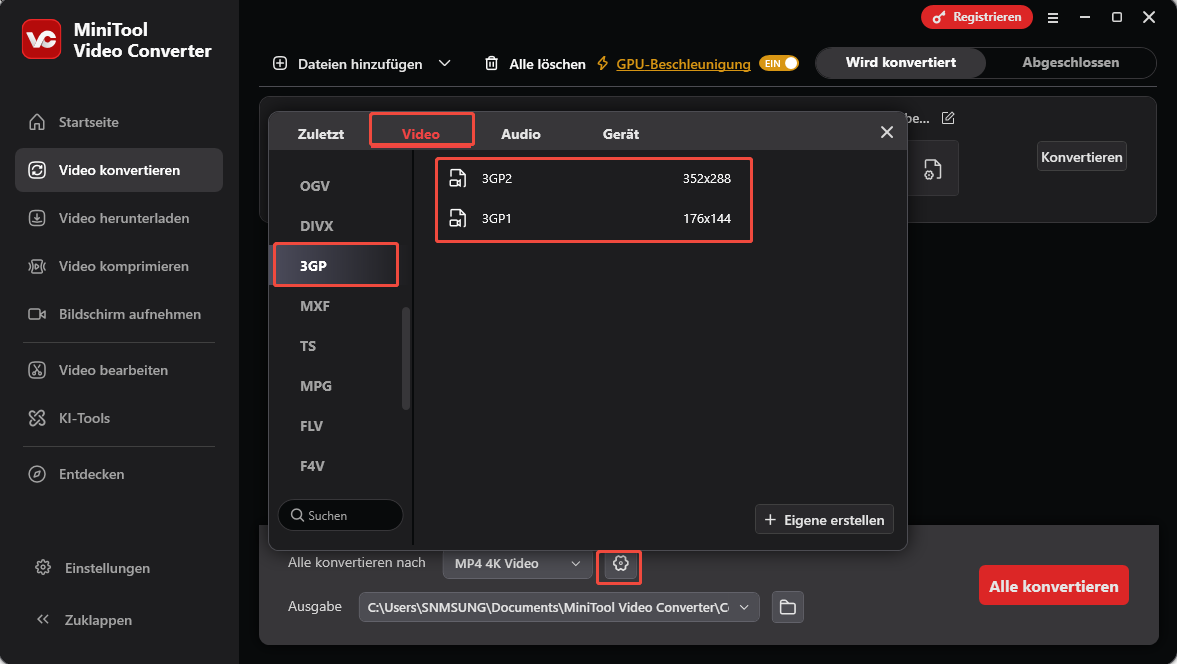
Task: Click the Konvertieren button
Action: [x=1082, y=157]
